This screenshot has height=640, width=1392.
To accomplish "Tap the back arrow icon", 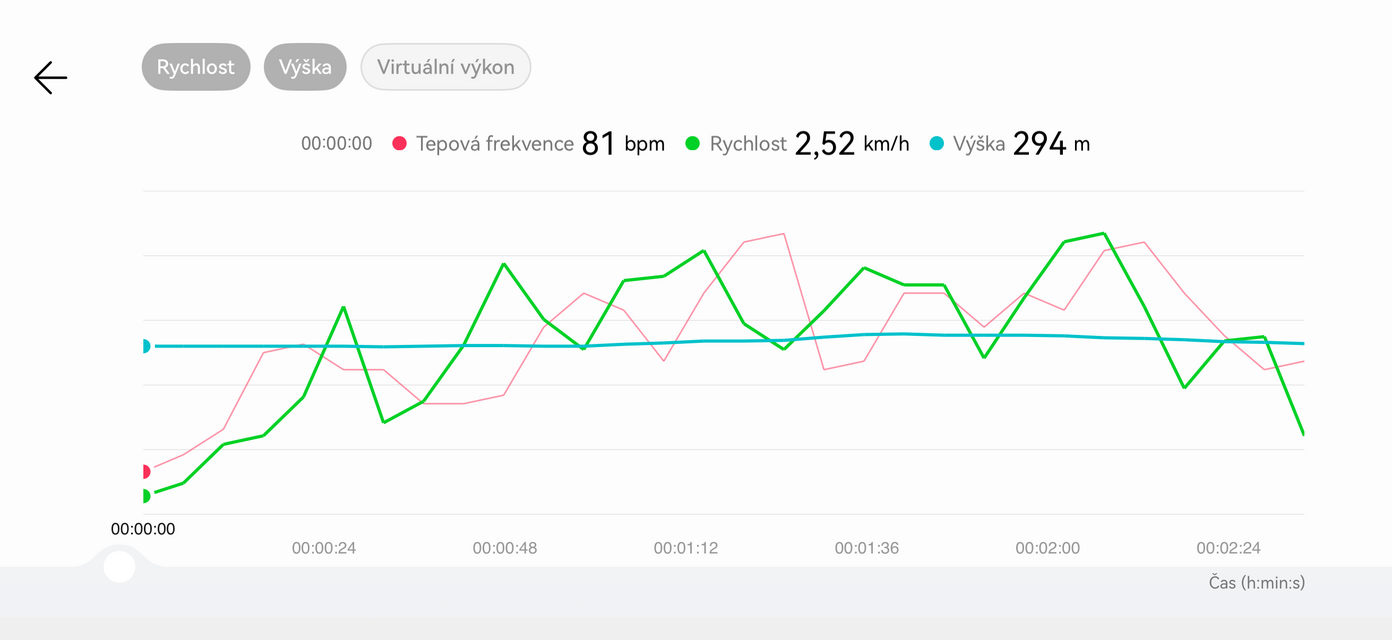I will [x=50, y=77].
